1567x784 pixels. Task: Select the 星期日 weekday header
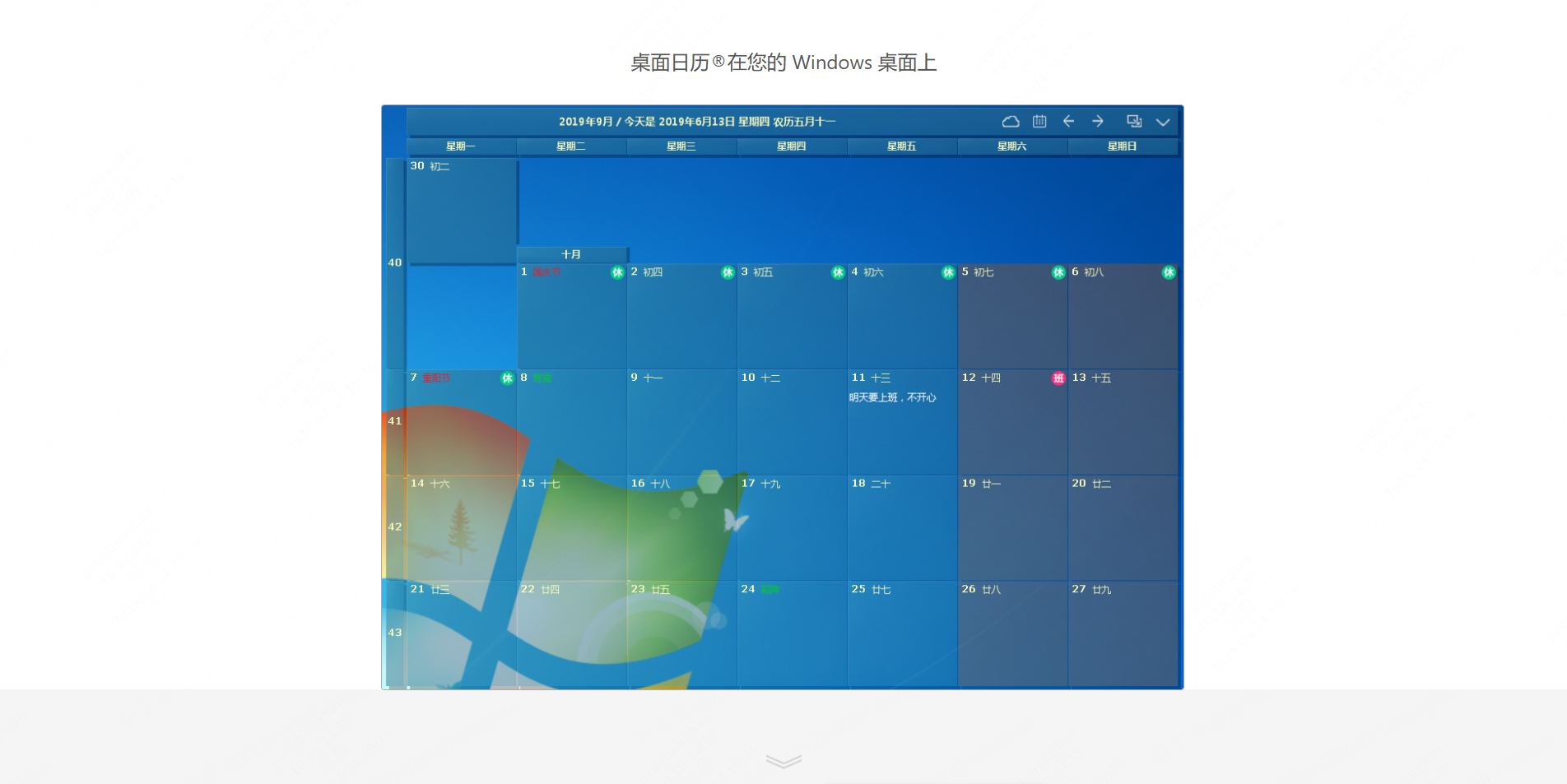(1123, 146)
